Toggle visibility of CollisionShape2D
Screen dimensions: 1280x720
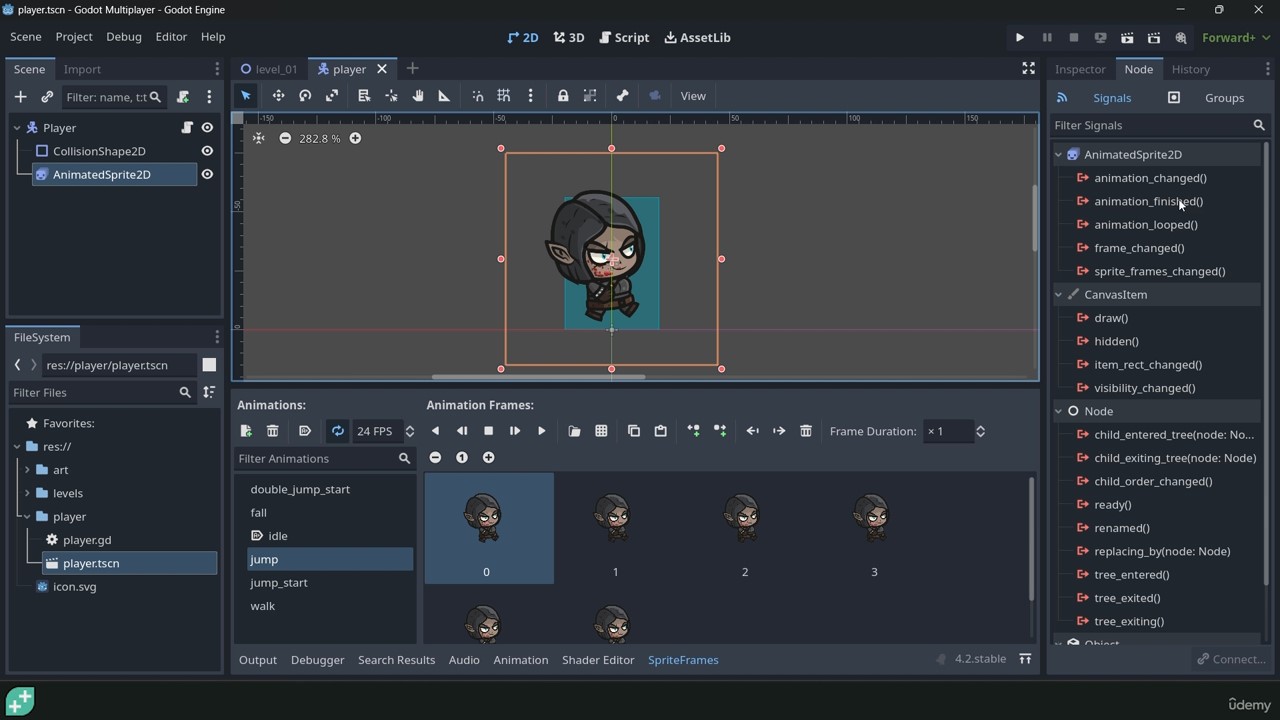pyautogui.click(x=207, y=151)
